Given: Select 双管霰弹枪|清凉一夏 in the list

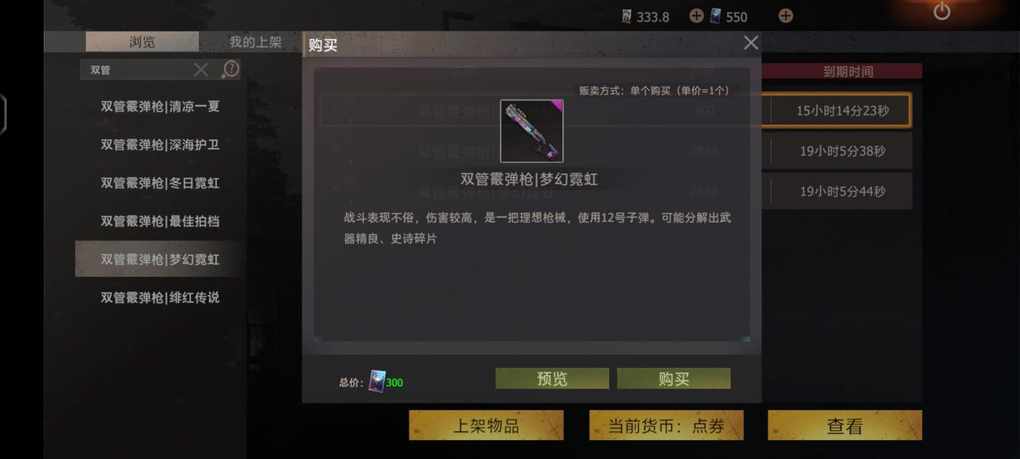Looking at the screenshot, I should click(x=160, y=107).
